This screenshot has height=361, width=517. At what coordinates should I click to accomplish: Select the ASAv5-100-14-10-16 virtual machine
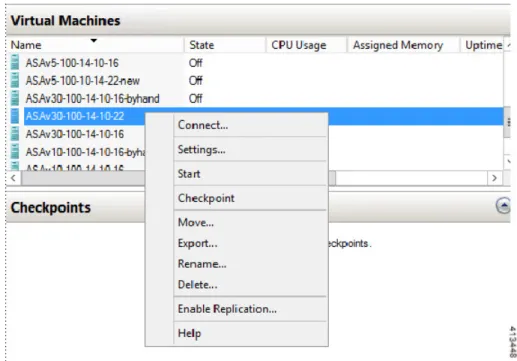(x=72, y=63)
